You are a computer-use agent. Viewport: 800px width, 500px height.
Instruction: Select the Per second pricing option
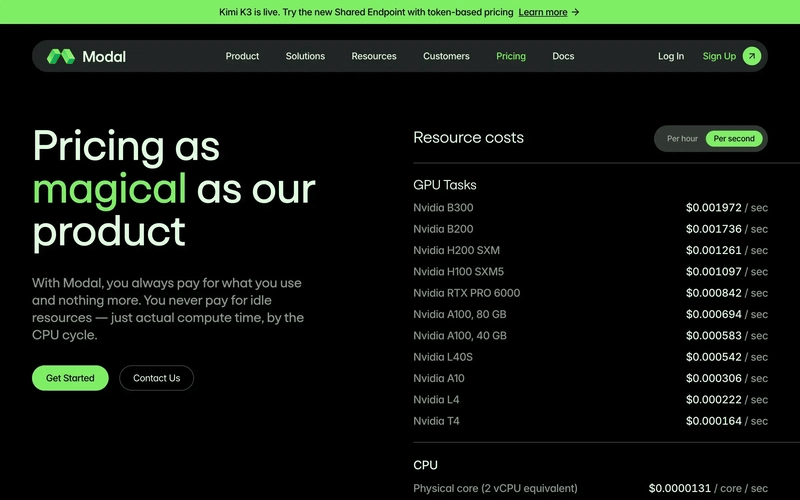[x=734, y=139]
